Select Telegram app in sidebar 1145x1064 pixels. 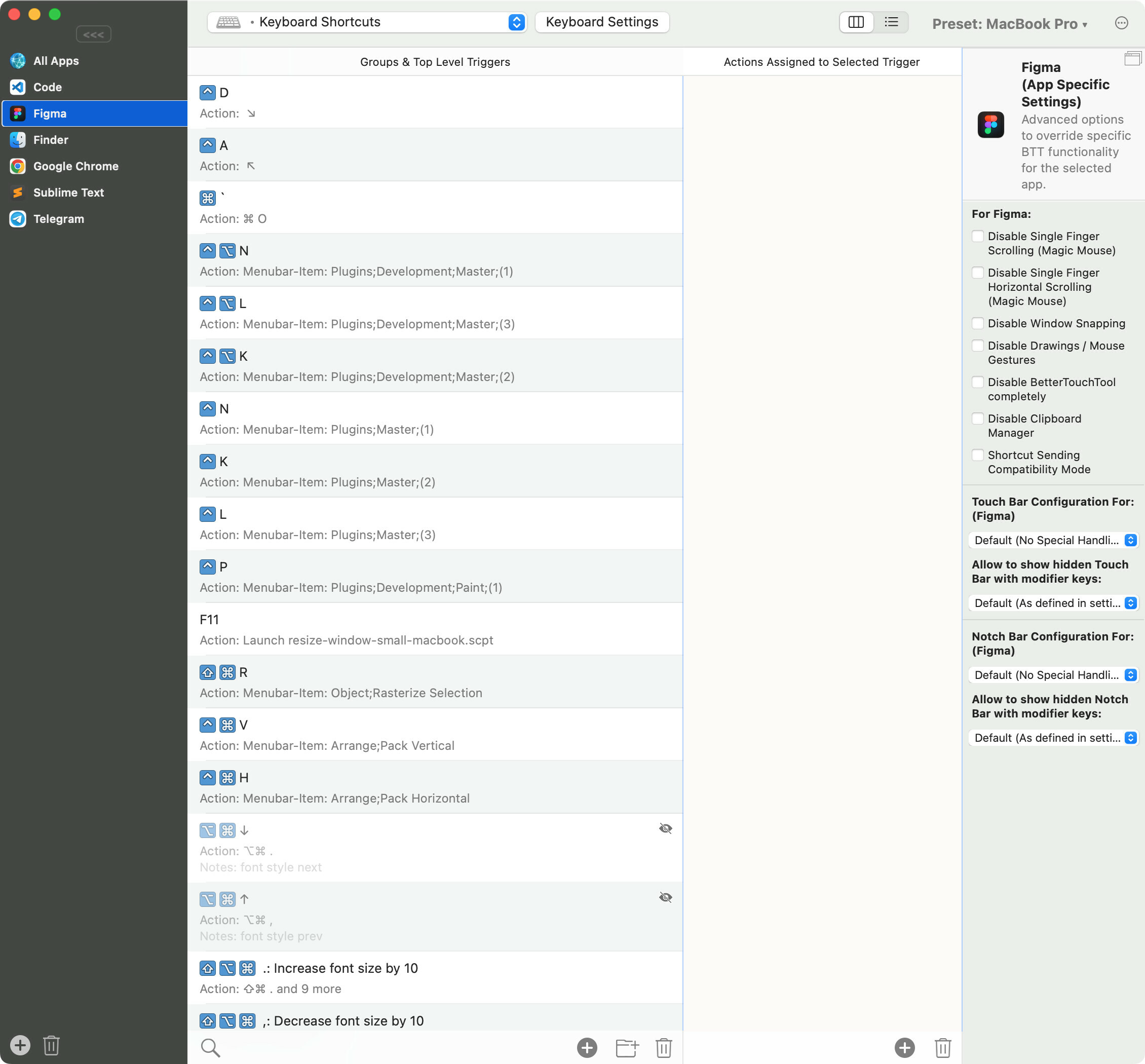[94, 219]
